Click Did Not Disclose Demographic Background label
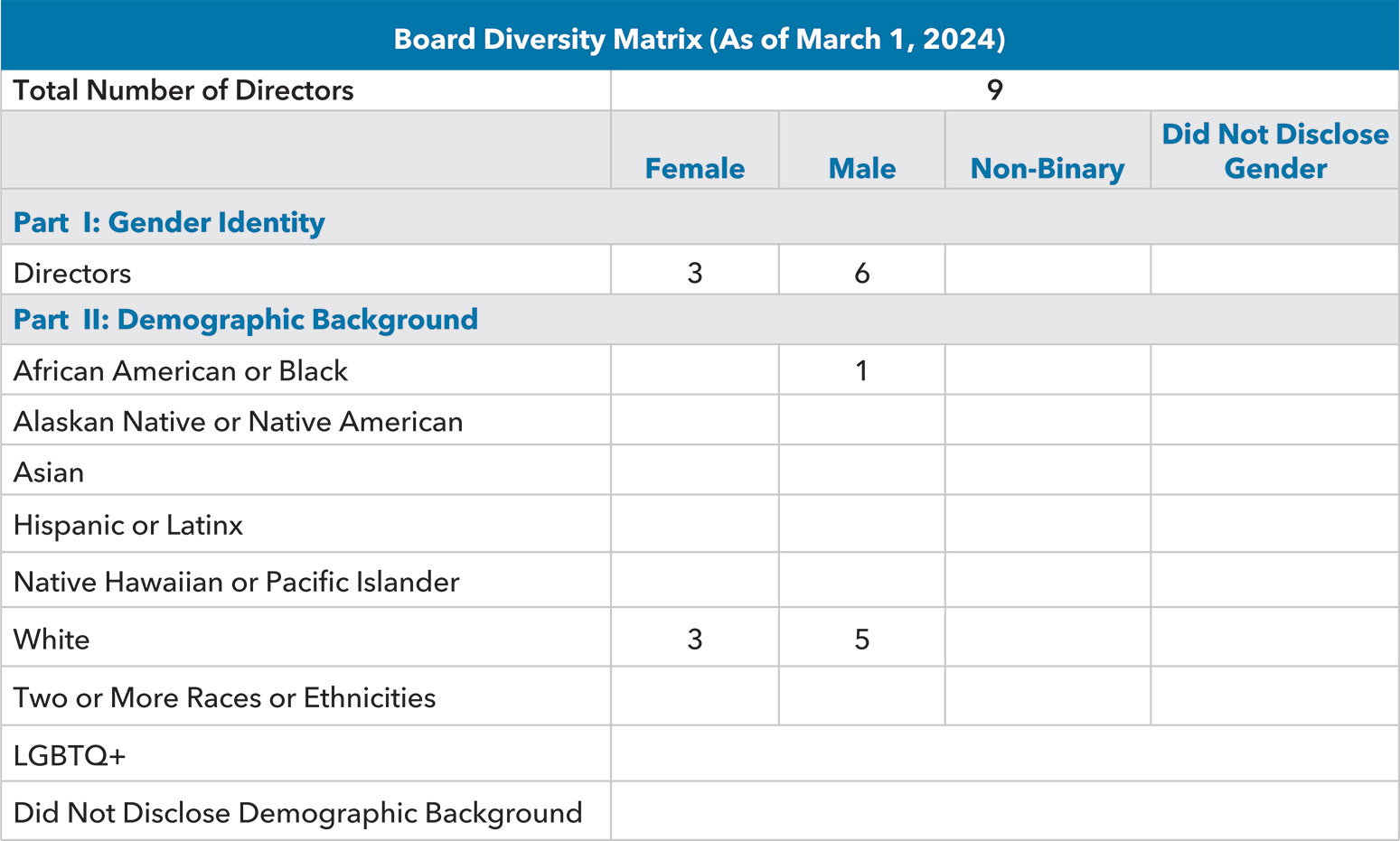 pos(297,813)
